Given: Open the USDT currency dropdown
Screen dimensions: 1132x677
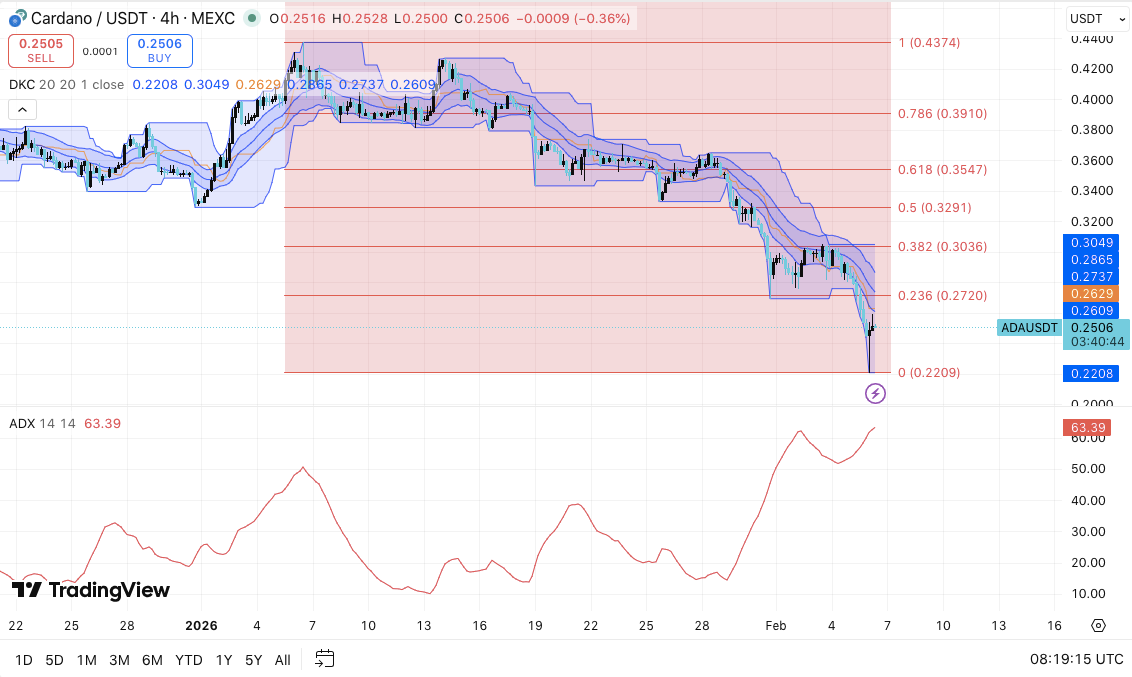Looking at the screenshot, I should (x=1097, y=19).
